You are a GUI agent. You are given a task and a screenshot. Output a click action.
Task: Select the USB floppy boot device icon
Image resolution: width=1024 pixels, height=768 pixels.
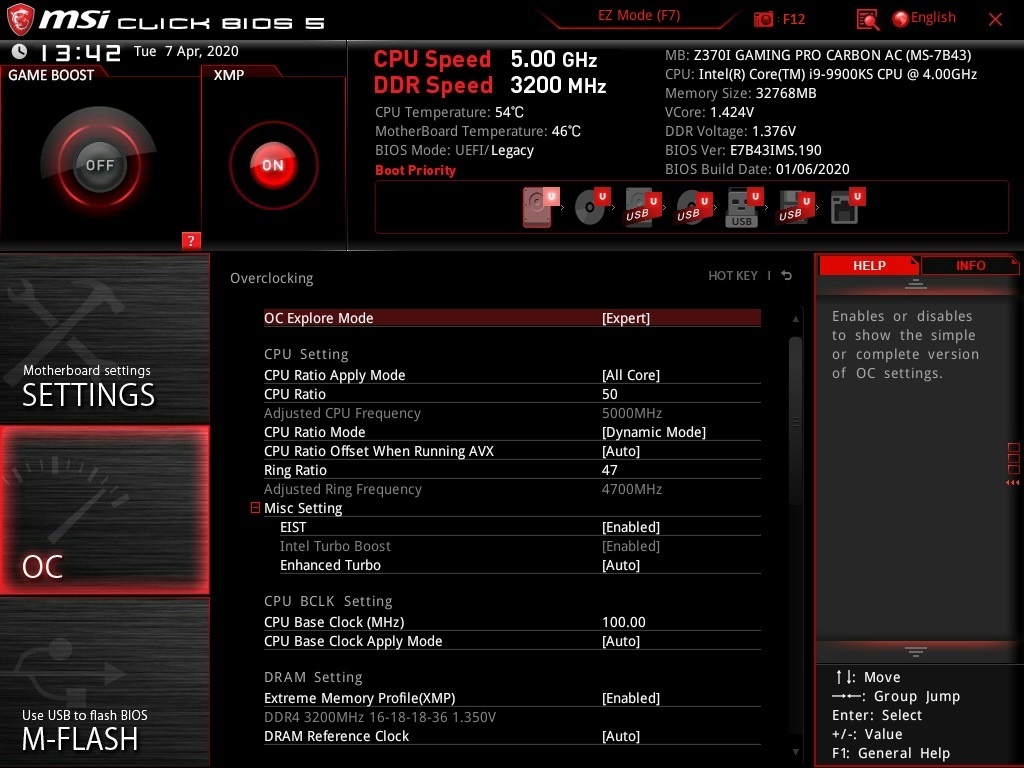click(x=795, y=208)
